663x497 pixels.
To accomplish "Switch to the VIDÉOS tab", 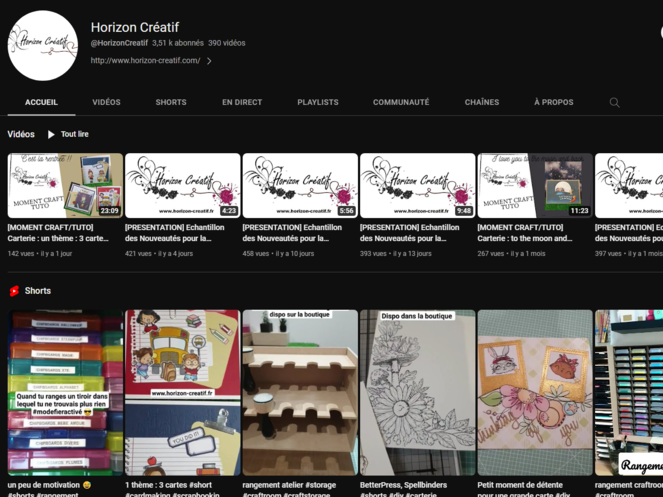I will (x=107, y=102).
